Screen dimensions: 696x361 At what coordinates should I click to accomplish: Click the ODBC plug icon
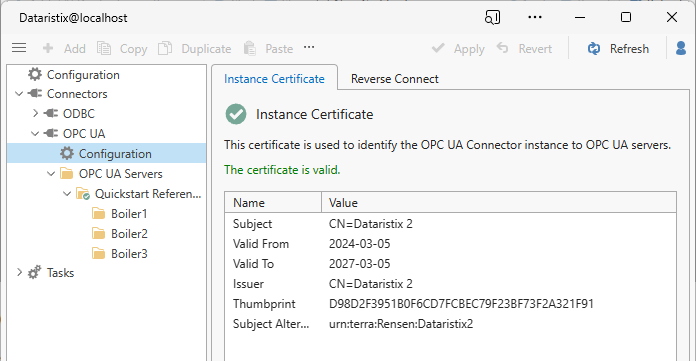click(51, 113)
